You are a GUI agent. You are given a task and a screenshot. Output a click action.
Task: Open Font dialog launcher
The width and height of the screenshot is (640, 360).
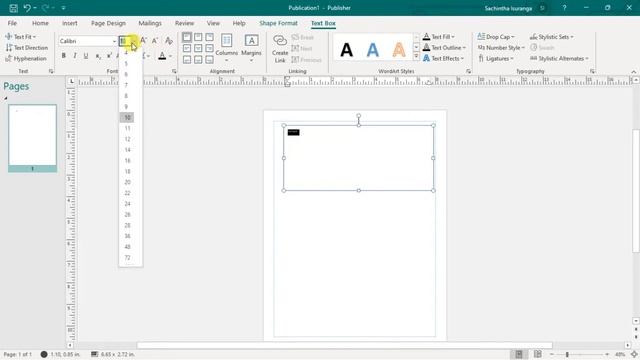(174, 71)
